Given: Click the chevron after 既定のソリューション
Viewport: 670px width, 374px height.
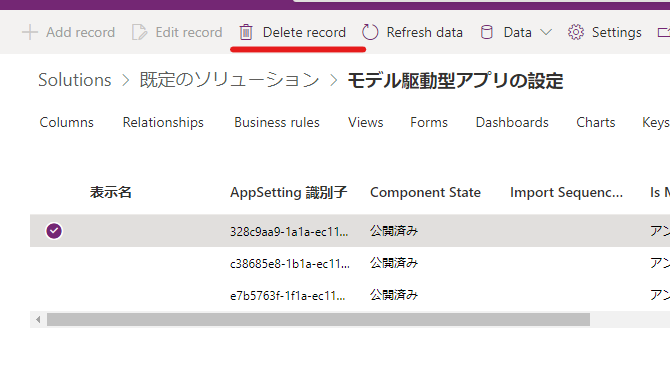Looking at the screenshot, I should pyautogui.click(x=334, y=80).
